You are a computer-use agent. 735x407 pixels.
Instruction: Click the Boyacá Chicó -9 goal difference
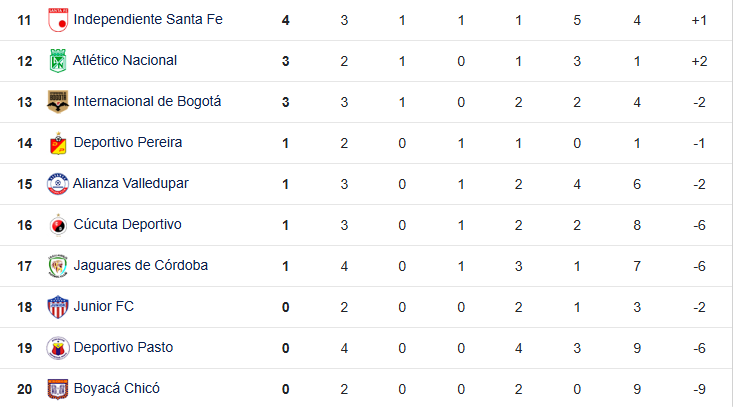tap(699, 389)
